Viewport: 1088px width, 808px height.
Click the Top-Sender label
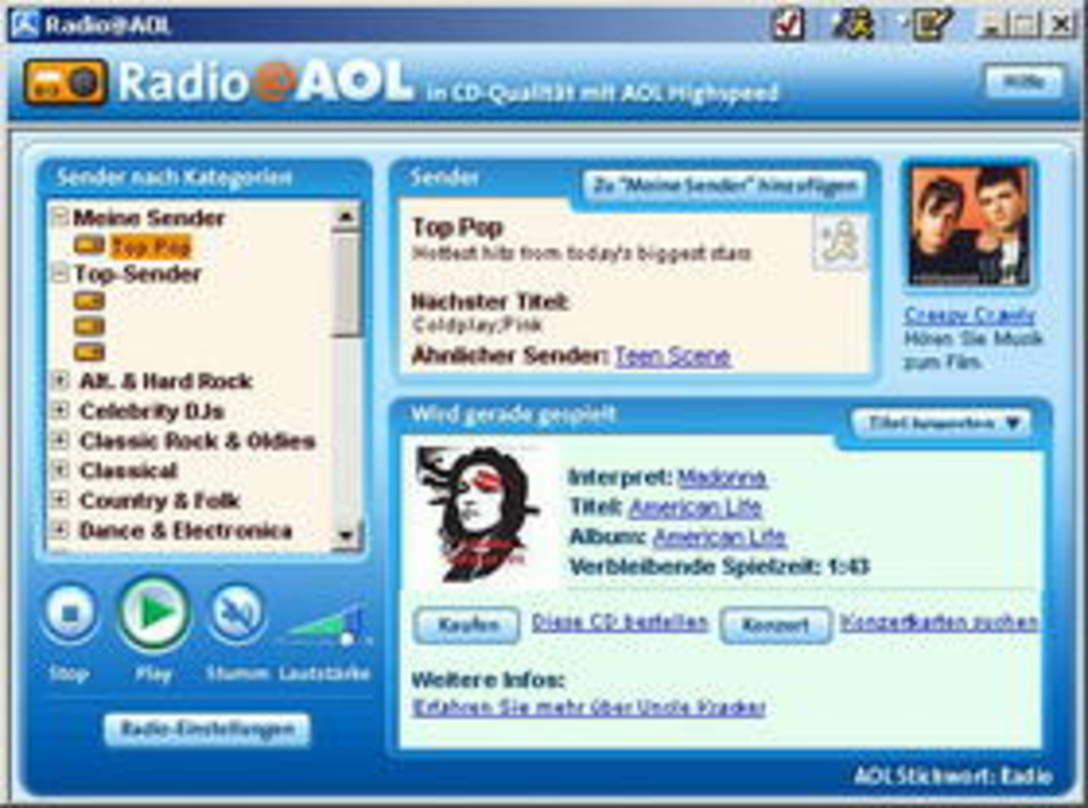tap(137, 274)
